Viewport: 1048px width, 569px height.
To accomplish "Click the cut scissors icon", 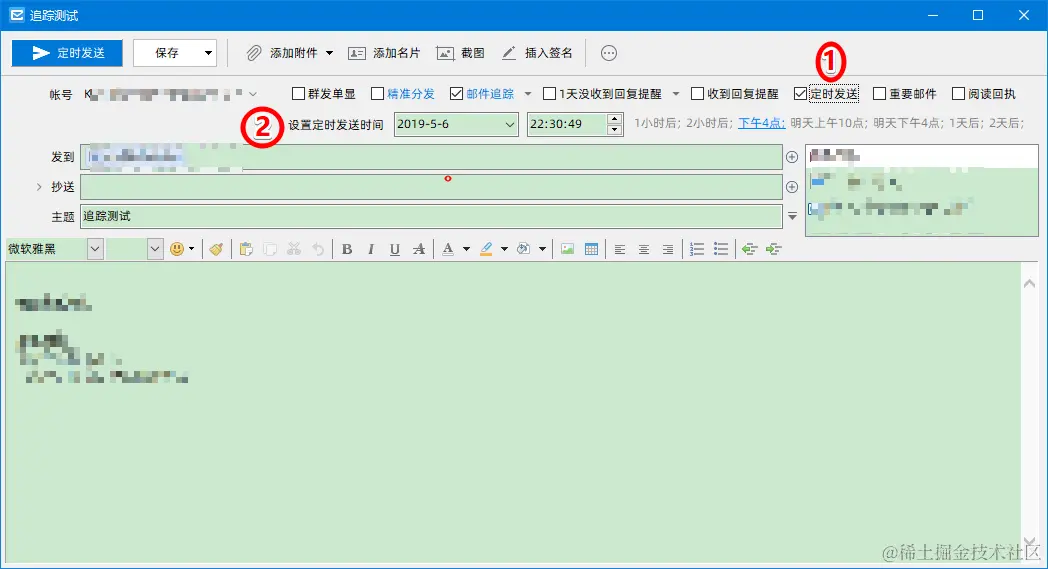I will click(294, 249).
